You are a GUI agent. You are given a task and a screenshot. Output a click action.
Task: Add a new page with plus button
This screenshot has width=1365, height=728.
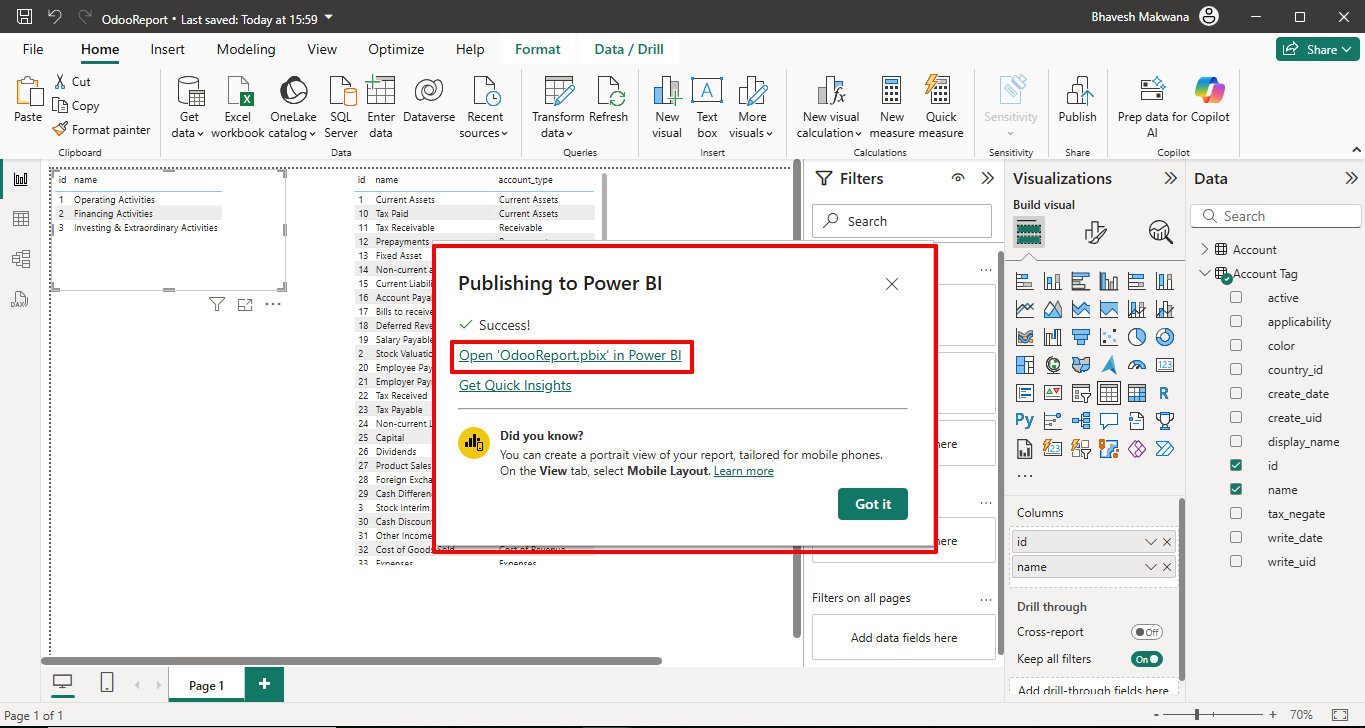click(264, 684)
